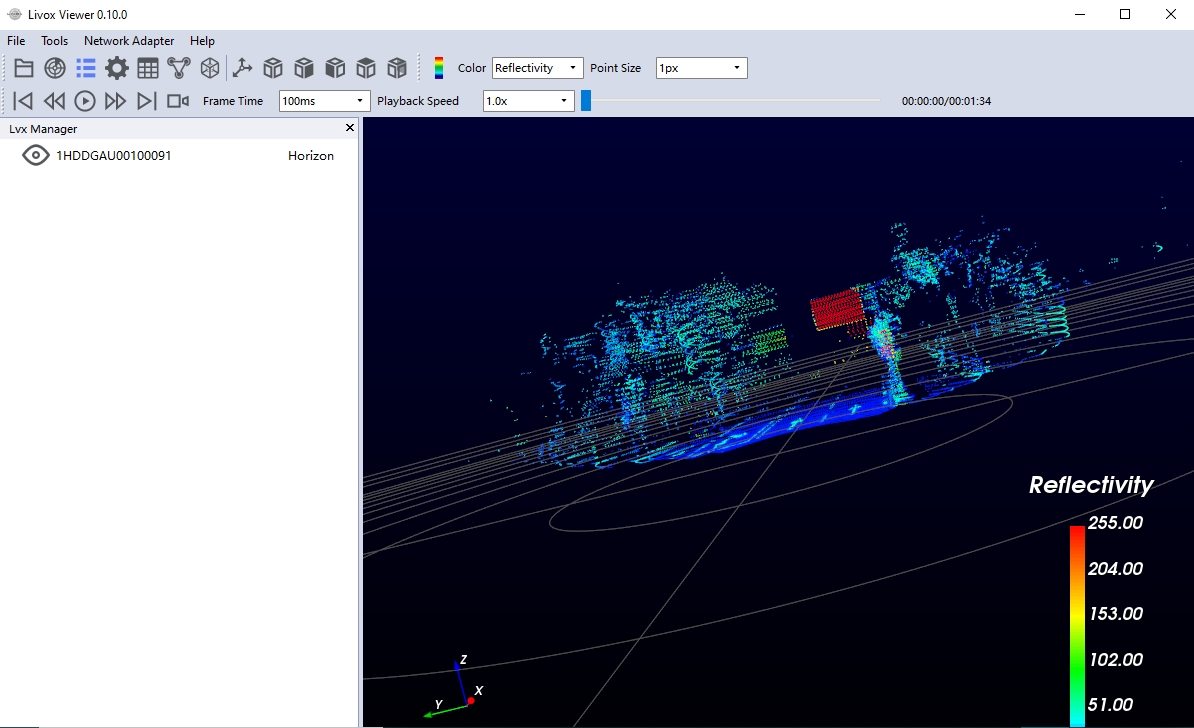Open settings via the gear icon

point(117,68)
